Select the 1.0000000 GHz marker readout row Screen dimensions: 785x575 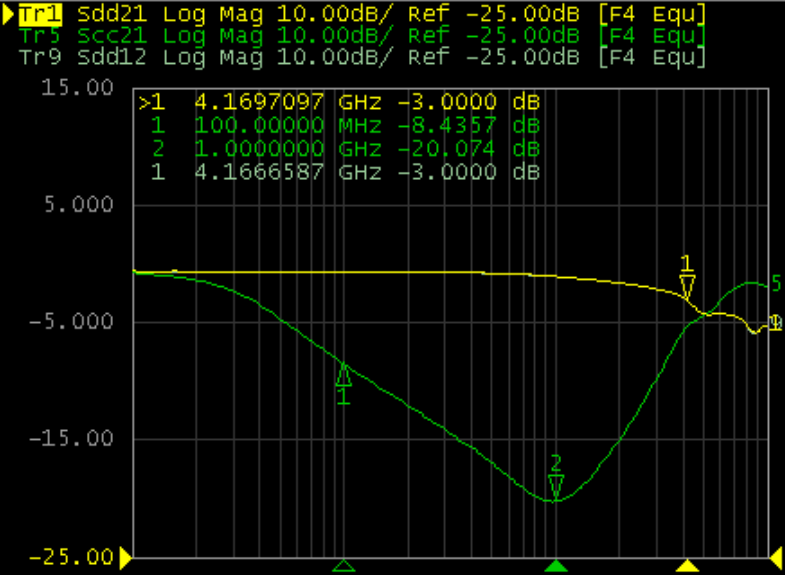tap(340, 149)
